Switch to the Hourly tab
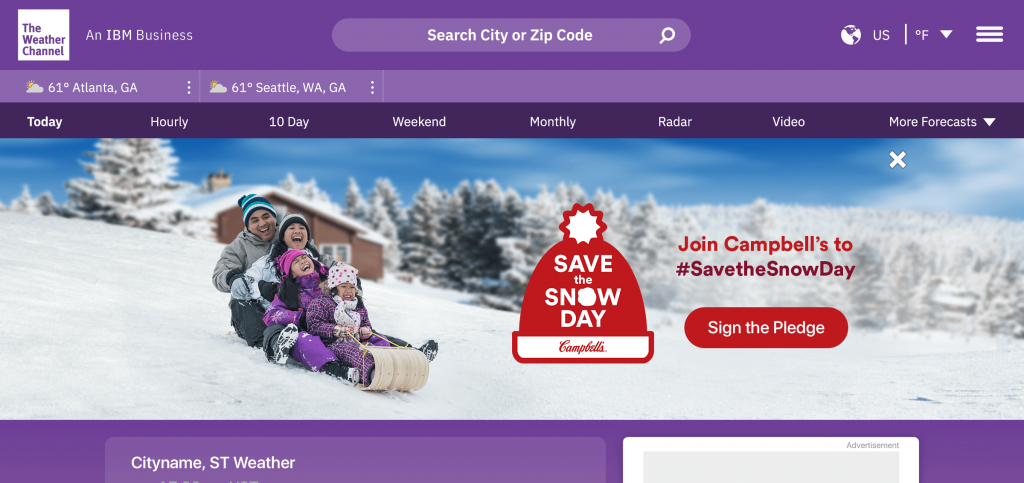Screen dimensions: 1024x483 169,122
